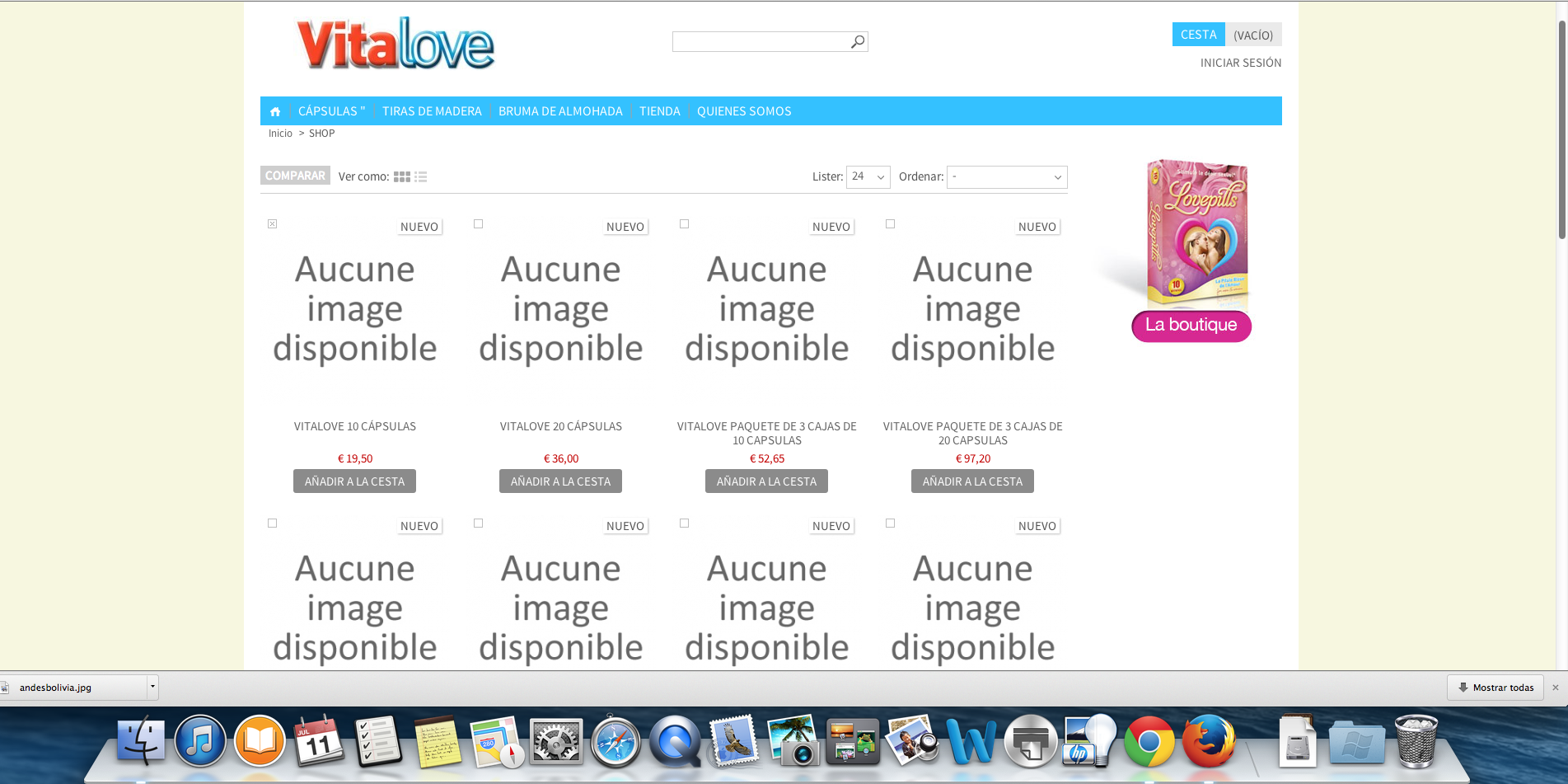The height and width of the screenshot is (784, 1568).
Task: Open the CÁPSULAS menu item
Action: pyautogui.click(x=332, y=111)
